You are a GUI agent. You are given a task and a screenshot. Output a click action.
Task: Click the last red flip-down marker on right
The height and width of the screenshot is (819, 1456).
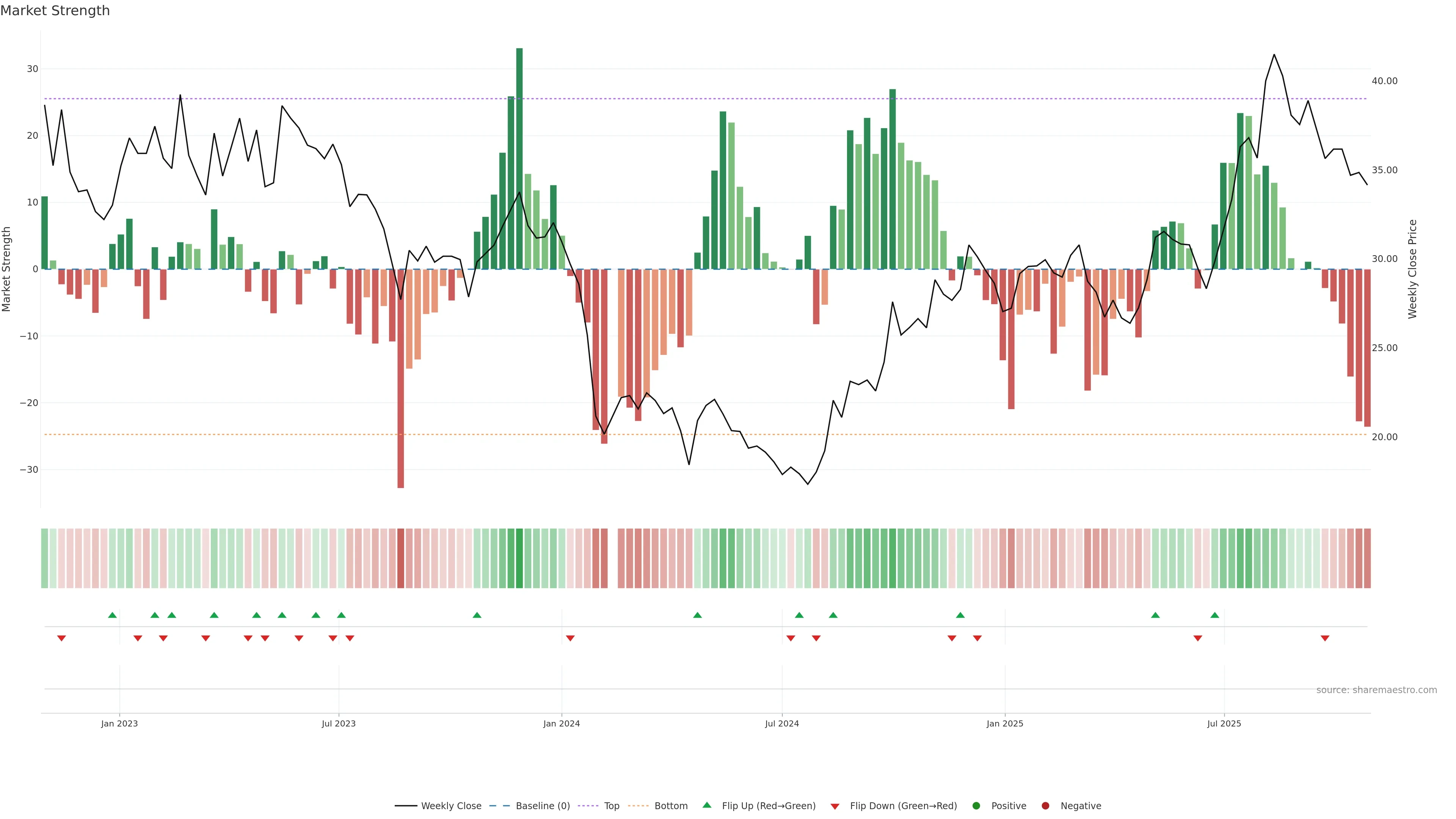pos(1325,638)
